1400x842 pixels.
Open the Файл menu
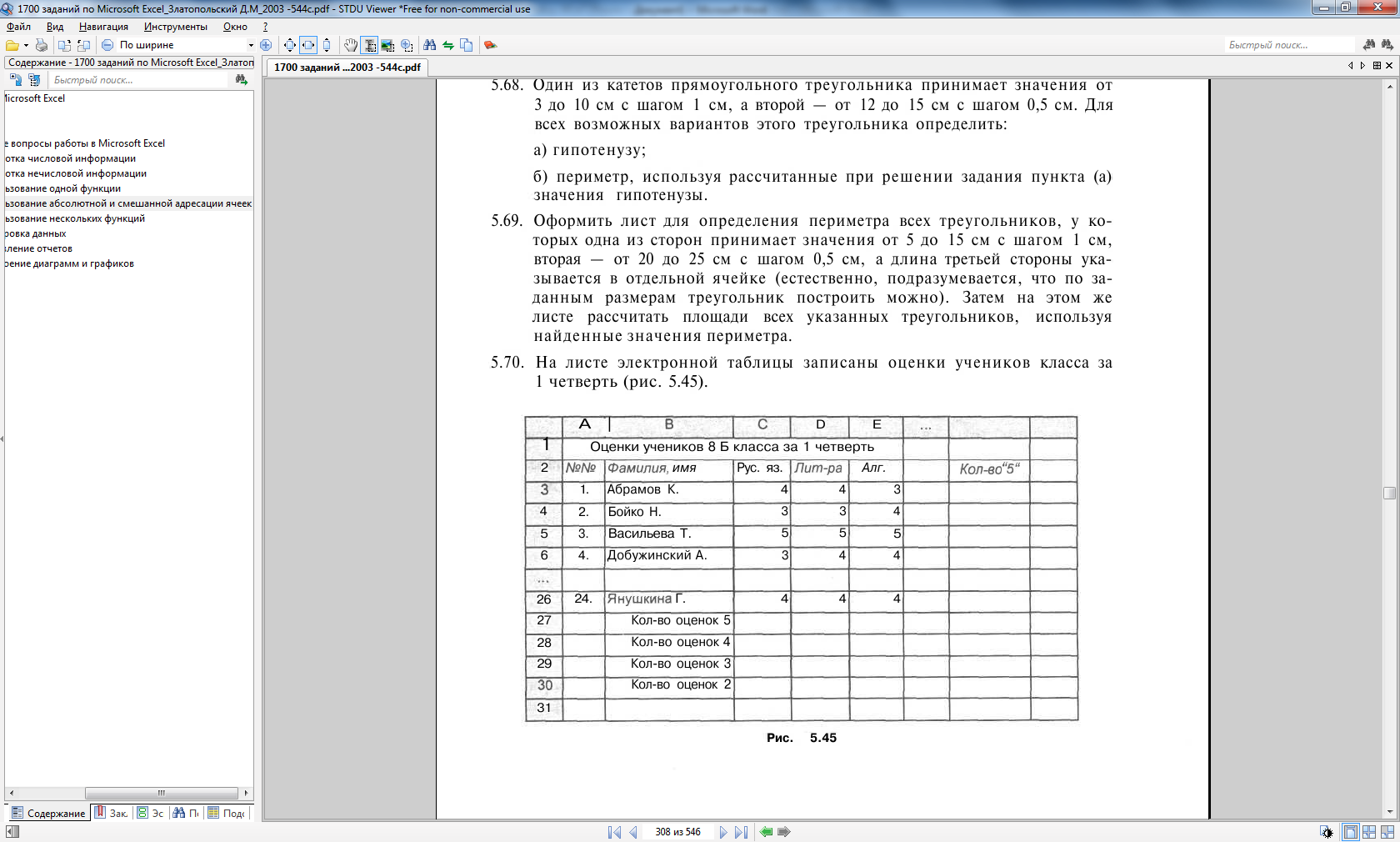click(18, 27)
